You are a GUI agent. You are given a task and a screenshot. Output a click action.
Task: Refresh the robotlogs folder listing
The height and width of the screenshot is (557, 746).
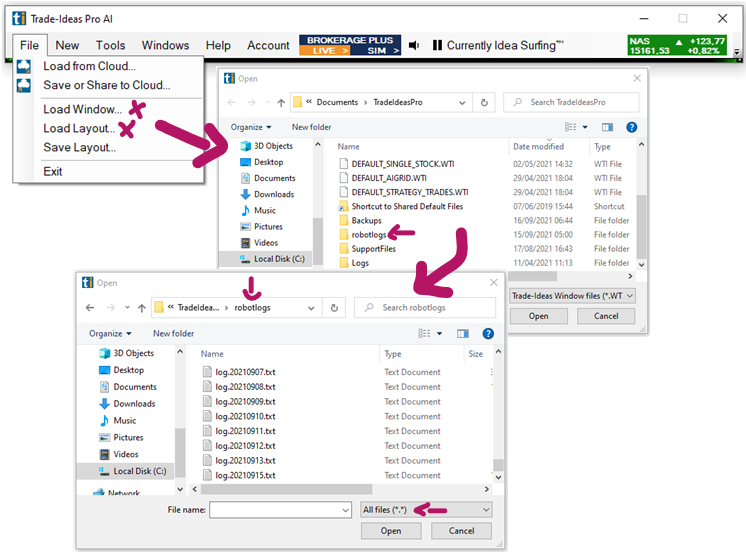tap(333, 308)
